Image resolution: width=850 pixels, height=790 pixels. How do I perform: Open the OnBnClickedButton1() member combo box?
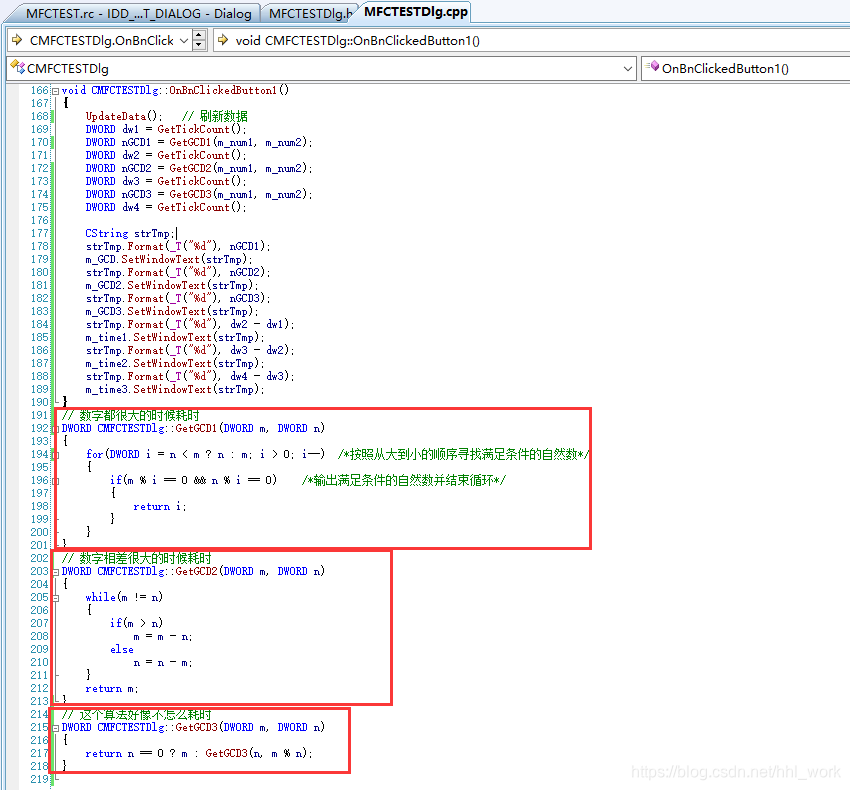745,68
